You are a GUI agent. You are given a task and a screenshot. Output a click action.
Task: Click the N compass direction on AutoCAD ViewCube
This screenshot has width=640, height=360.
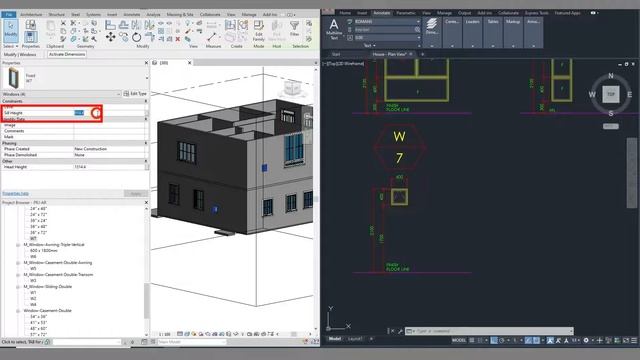(x=611, y=76)
